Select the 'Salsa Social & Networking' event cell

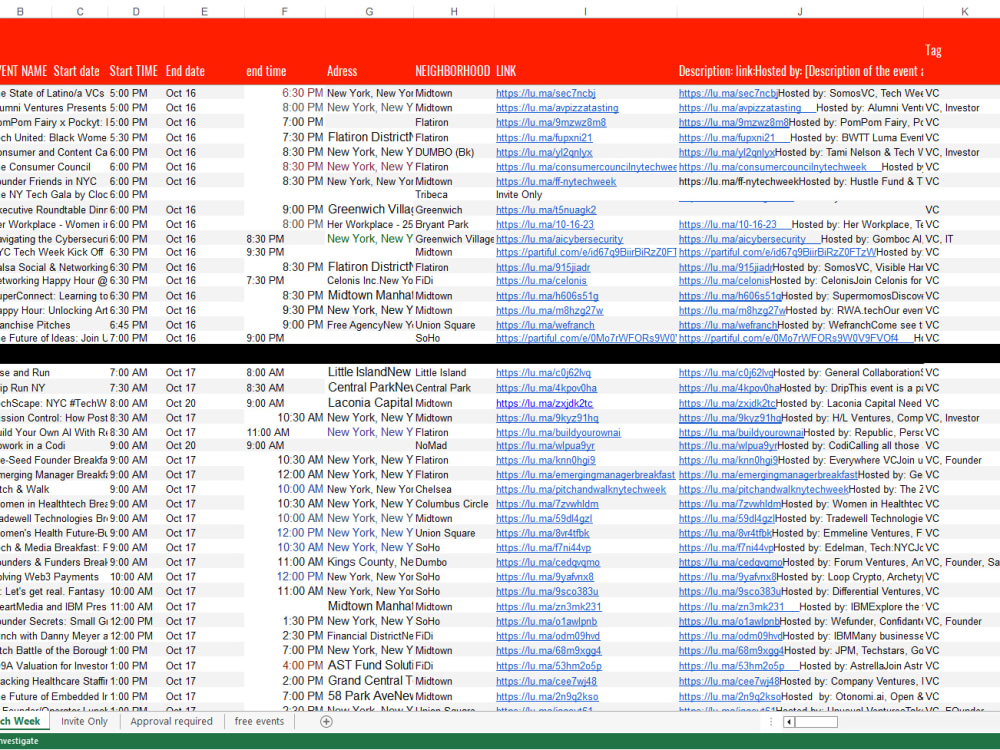(x=54, y=268)
